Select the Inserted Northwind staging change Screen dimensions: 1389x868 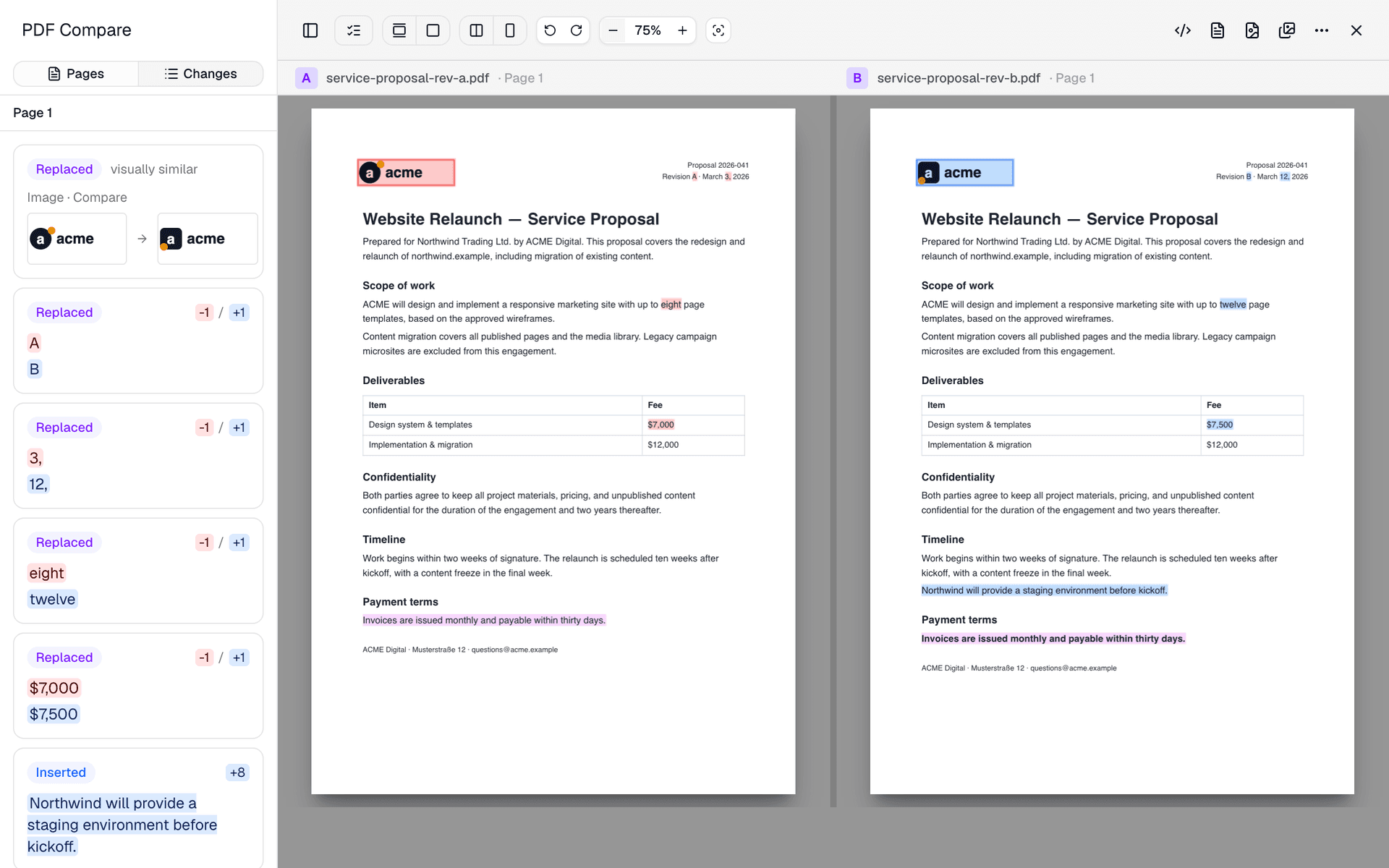coord(138,809)
